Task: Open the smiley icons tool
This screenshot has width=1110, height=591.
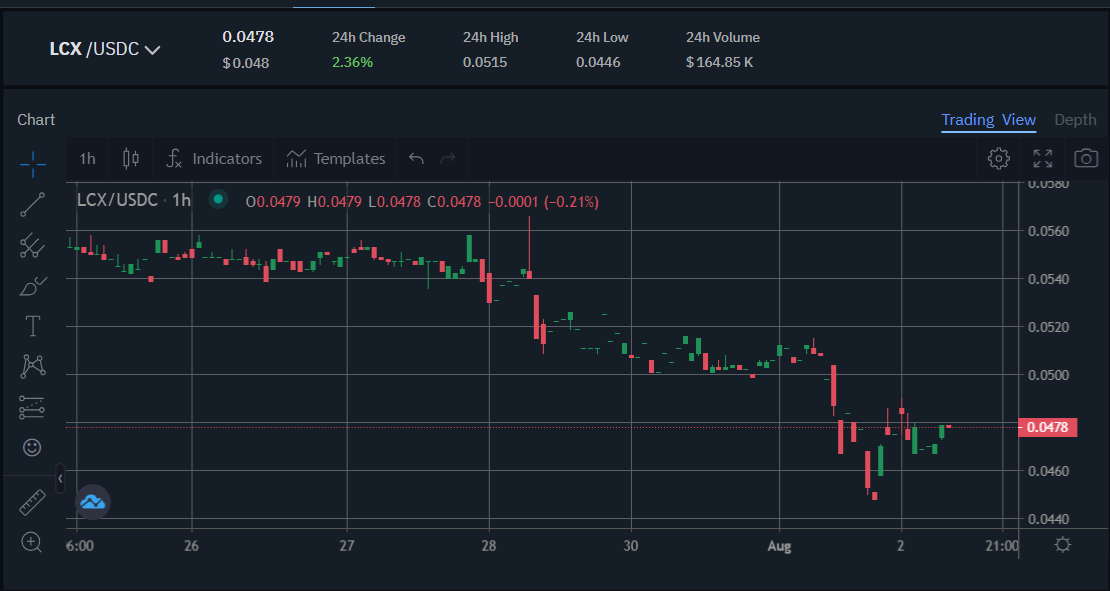Action: (x=32, y=447)
